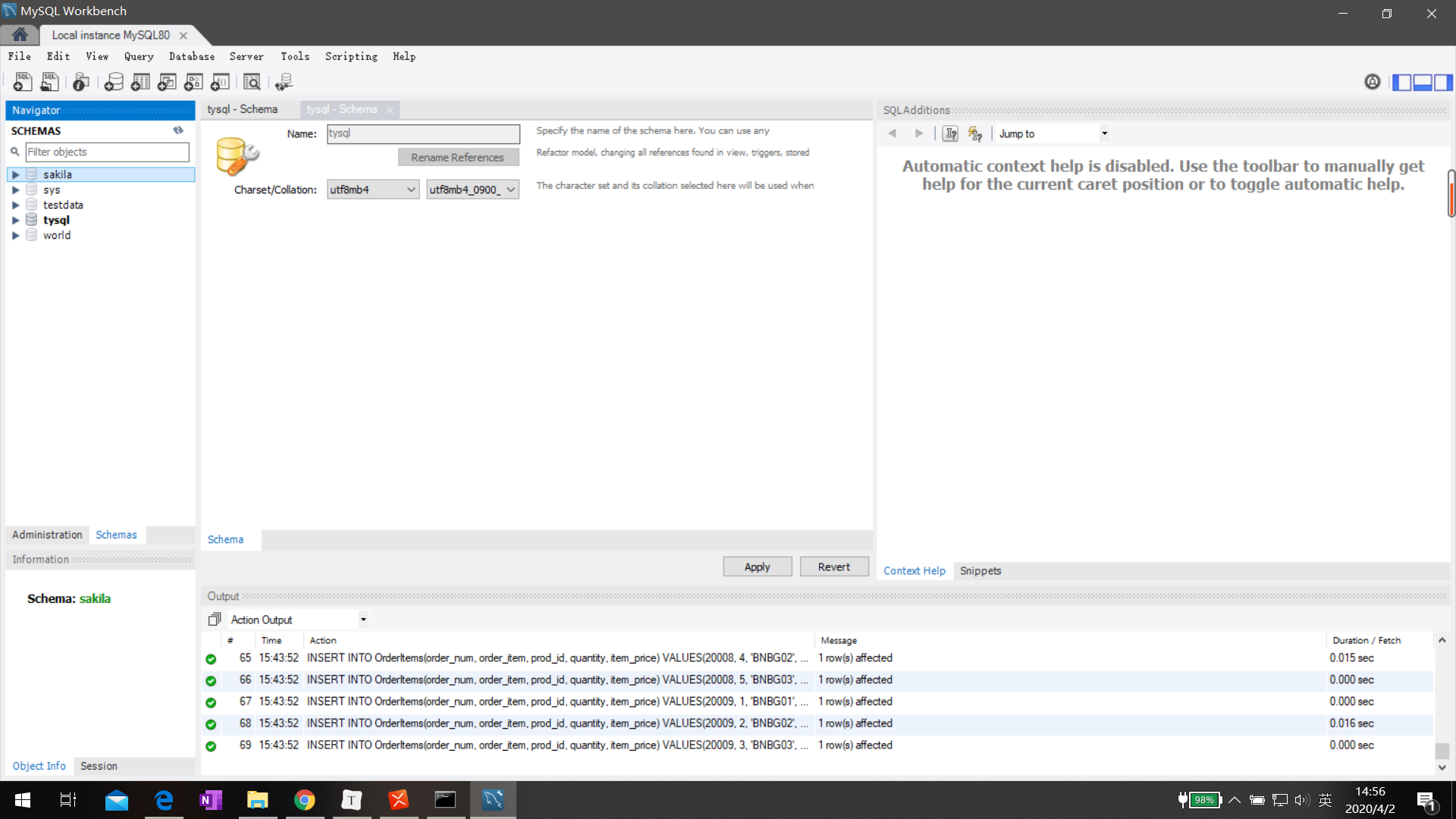
Task: Click the create new schema icon
Action: pos(114,82)
